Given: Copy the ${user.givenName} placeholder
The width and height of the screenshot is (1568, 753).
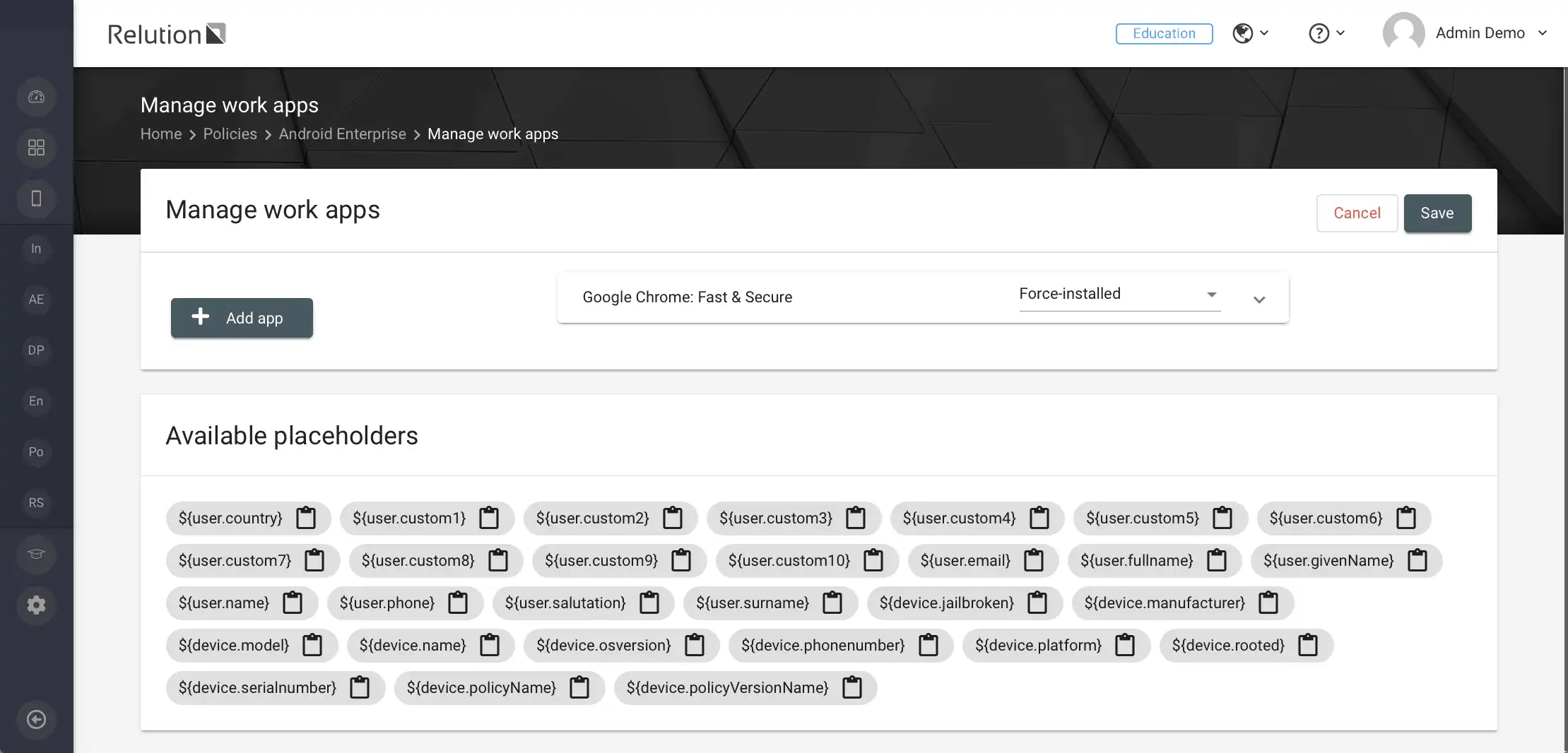Looking at the screenshot, I should point(1417,560).
